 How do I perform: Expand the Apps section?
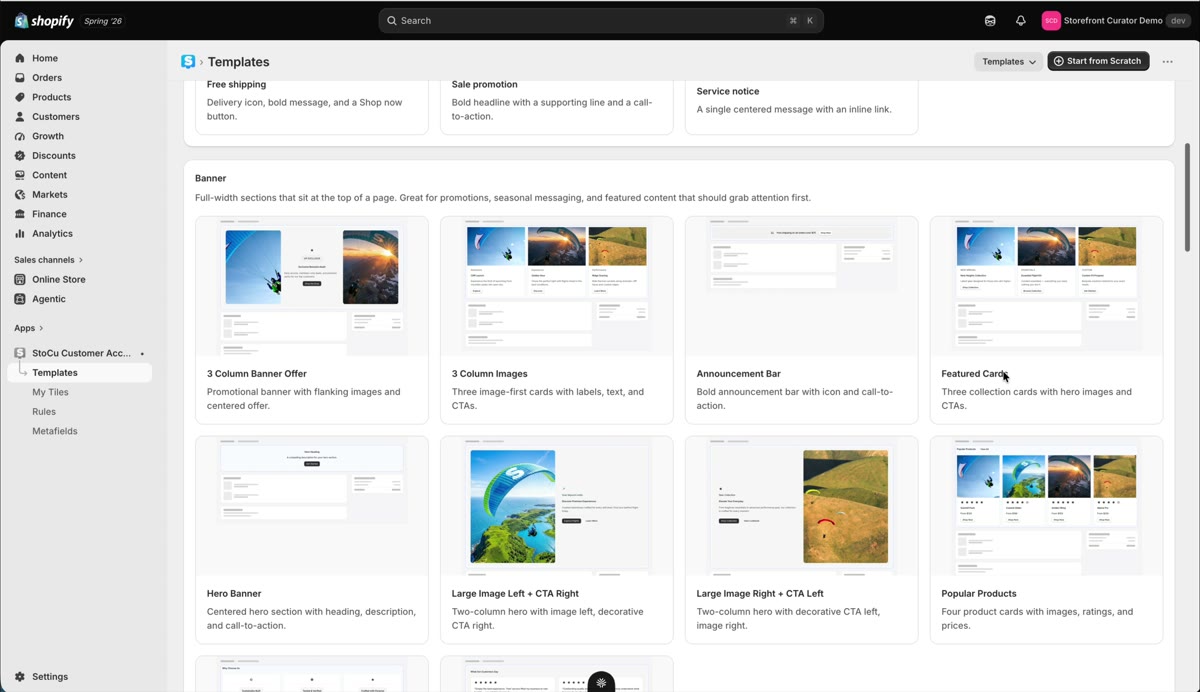28,328
